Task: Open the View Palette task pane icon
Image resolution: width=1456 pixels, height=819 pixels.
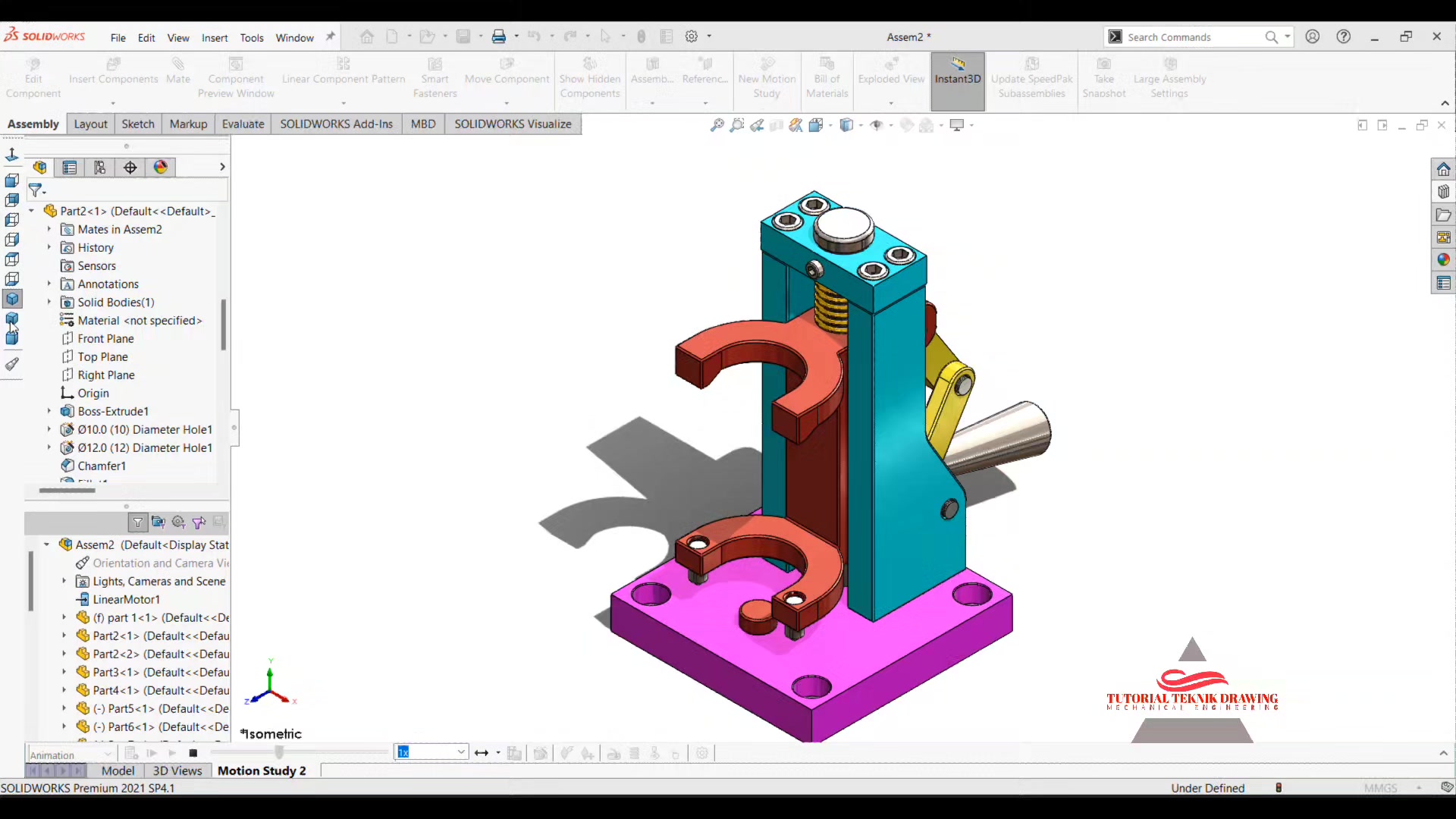Action: click(x=1443, y=237)
